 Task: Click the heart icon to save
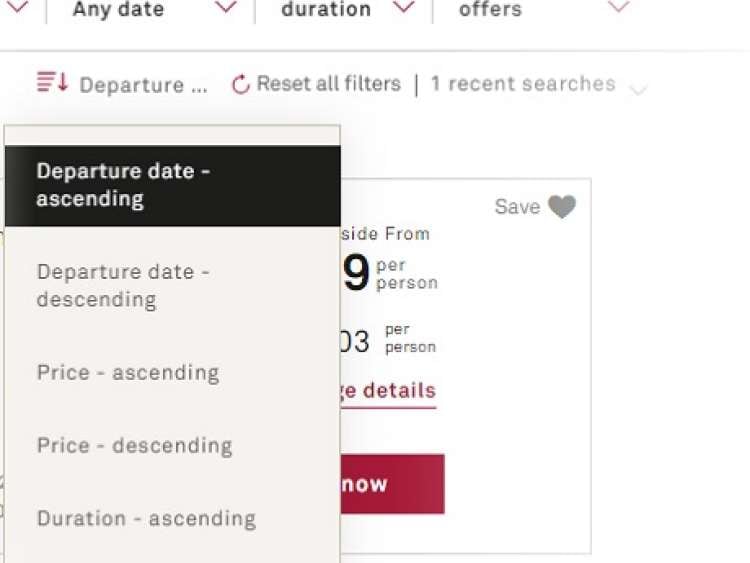[x=562, y=207]
